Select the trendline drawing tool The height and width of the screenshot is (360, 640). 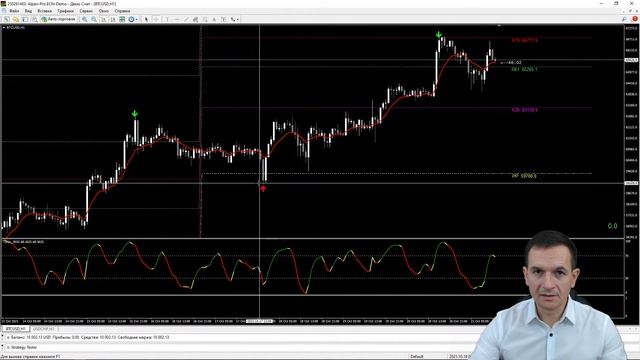pos(186,19)
